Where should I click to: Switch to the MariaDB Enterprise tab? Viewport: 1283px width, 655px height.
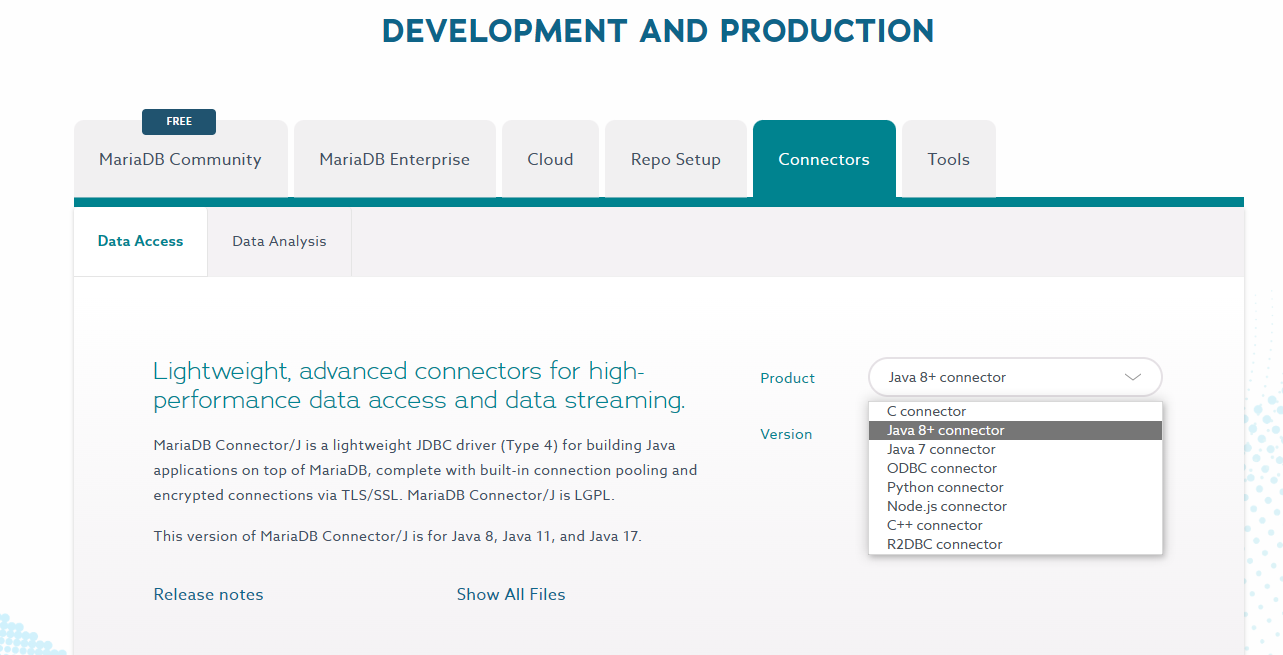point(395,159)
